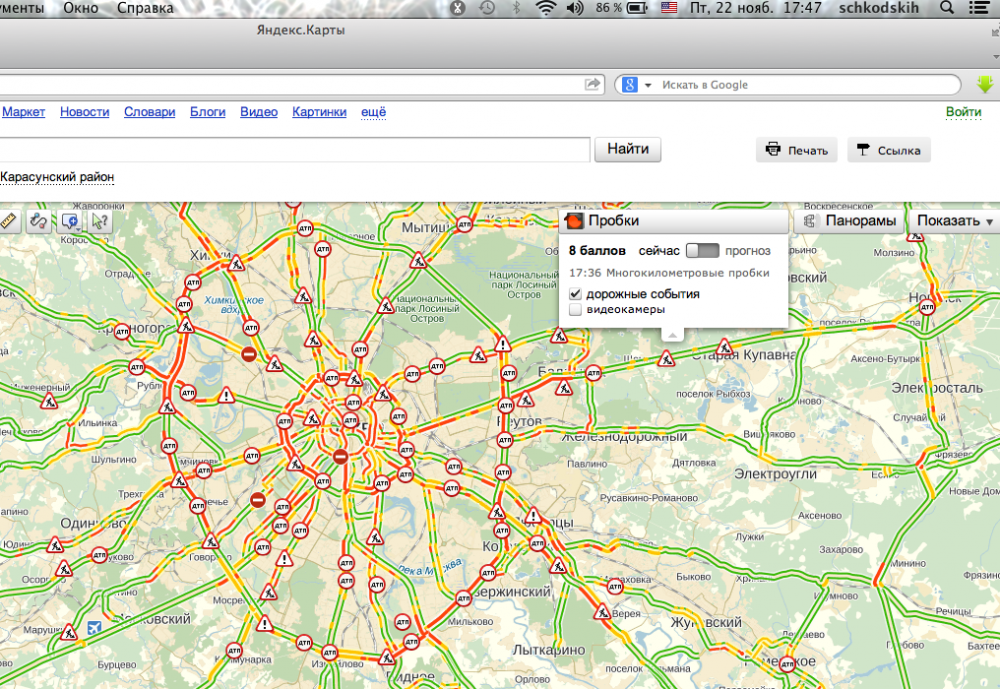
Task: Open the 'Новости' link
Action: [84, 112]
